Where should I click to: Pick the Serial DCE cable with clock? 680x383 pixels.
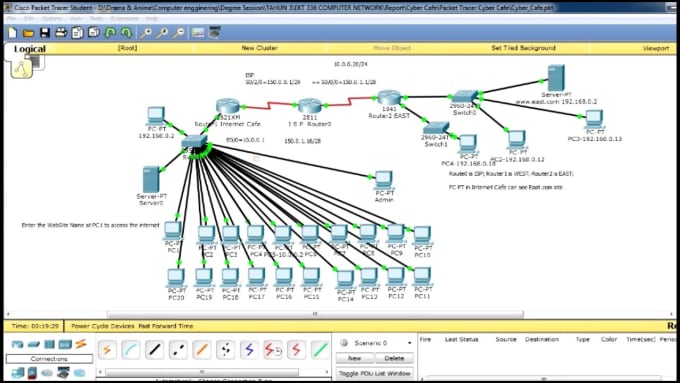pyautogui.click(x=273, y=350)
